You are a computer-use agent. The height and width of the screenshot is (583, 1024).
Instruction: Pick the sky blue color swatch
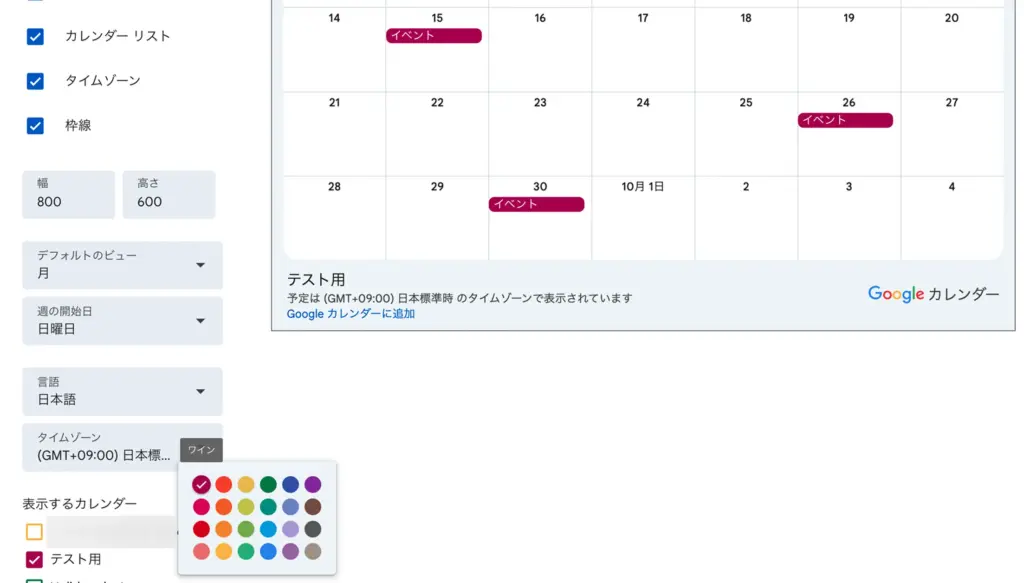(x=268, y=529)
